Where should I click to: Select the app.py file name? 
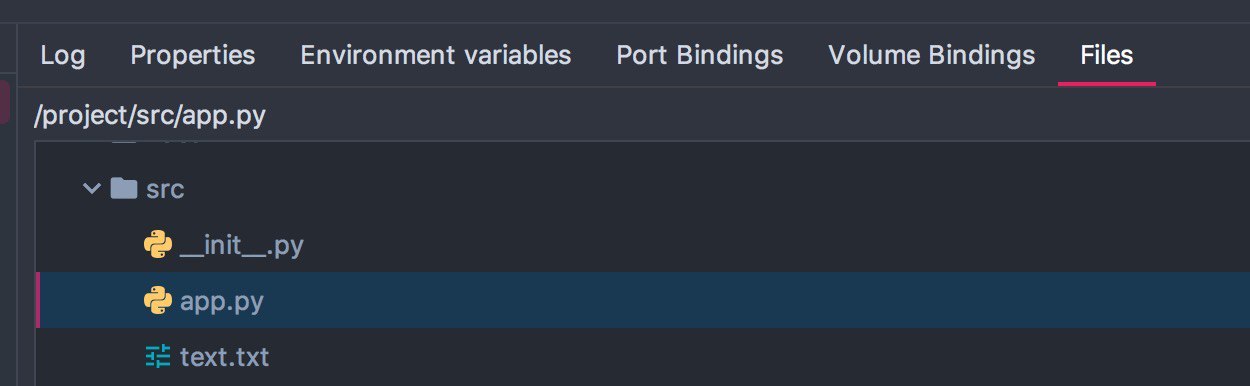click(222, 301)
